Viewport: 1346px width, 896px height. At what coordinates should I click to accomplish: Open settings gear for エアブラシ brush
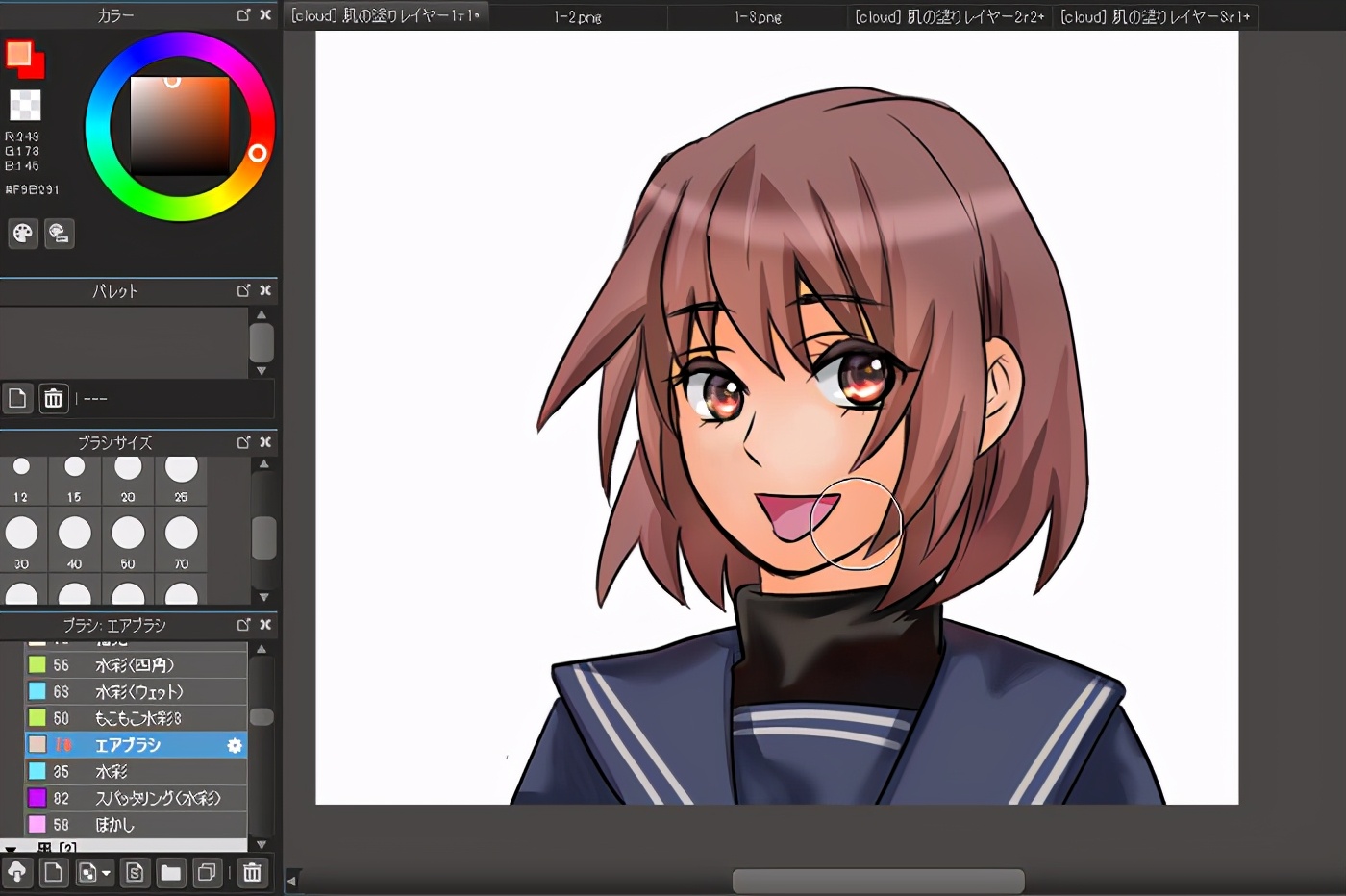click(234, 746)
